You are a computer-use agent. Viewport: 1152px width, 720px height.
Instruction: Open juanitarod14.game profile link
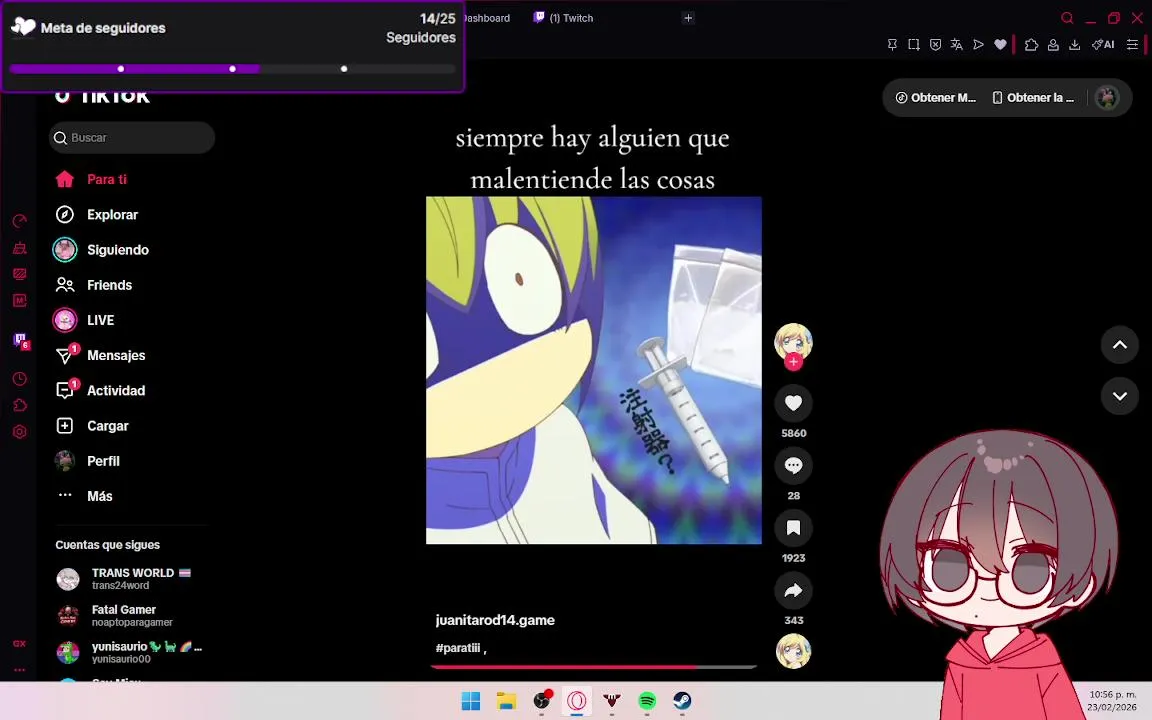(x=495, y=620)
